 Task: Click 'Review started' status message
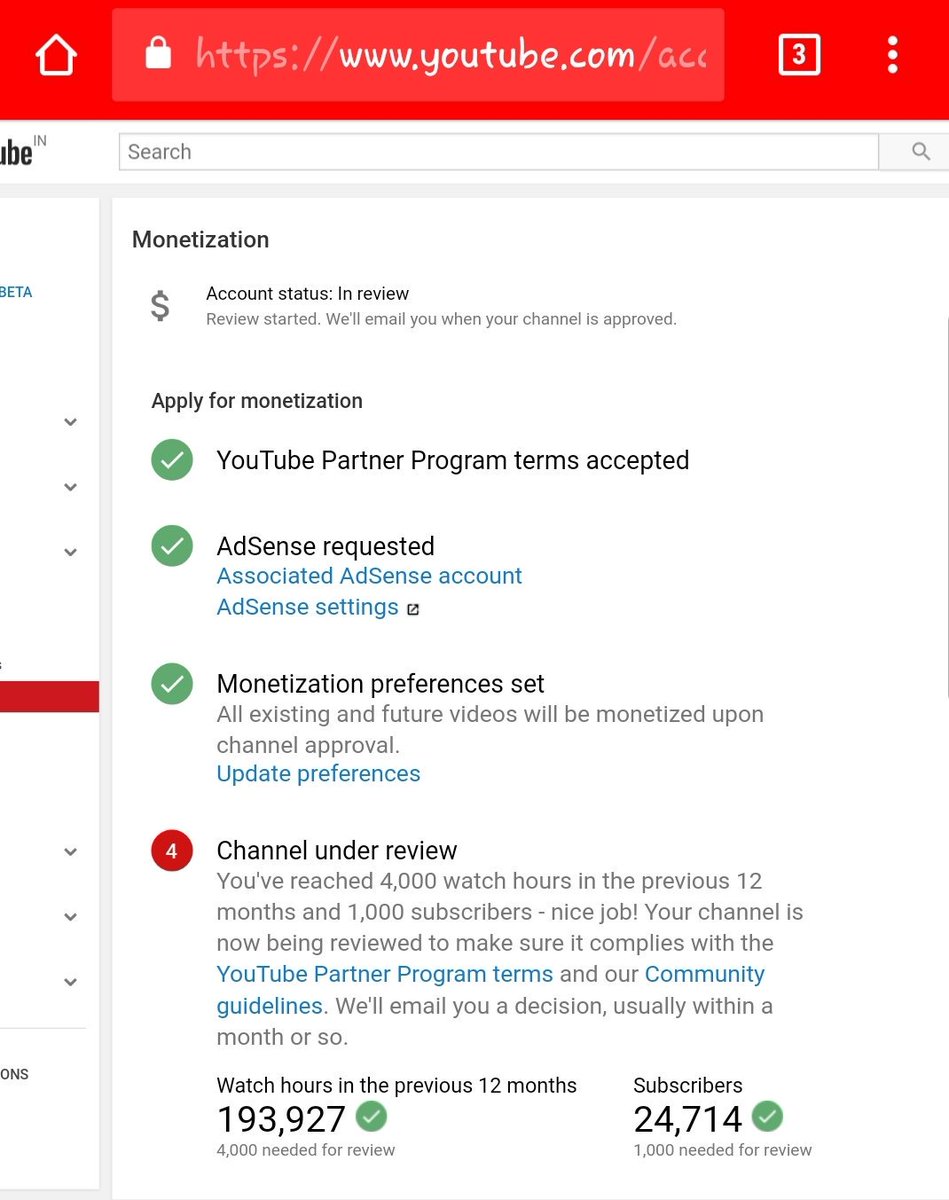[441, 320]
